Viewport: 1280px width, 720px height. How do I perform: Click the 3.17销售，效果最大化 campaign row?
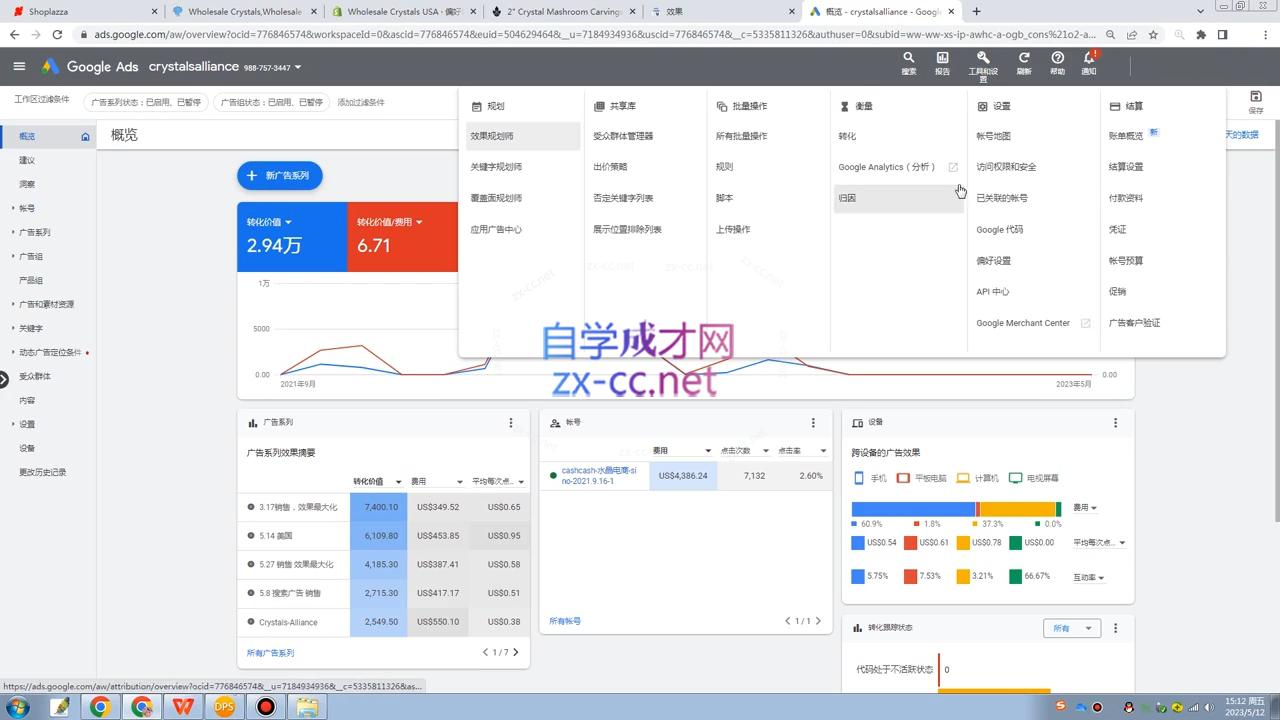[383, 507]
